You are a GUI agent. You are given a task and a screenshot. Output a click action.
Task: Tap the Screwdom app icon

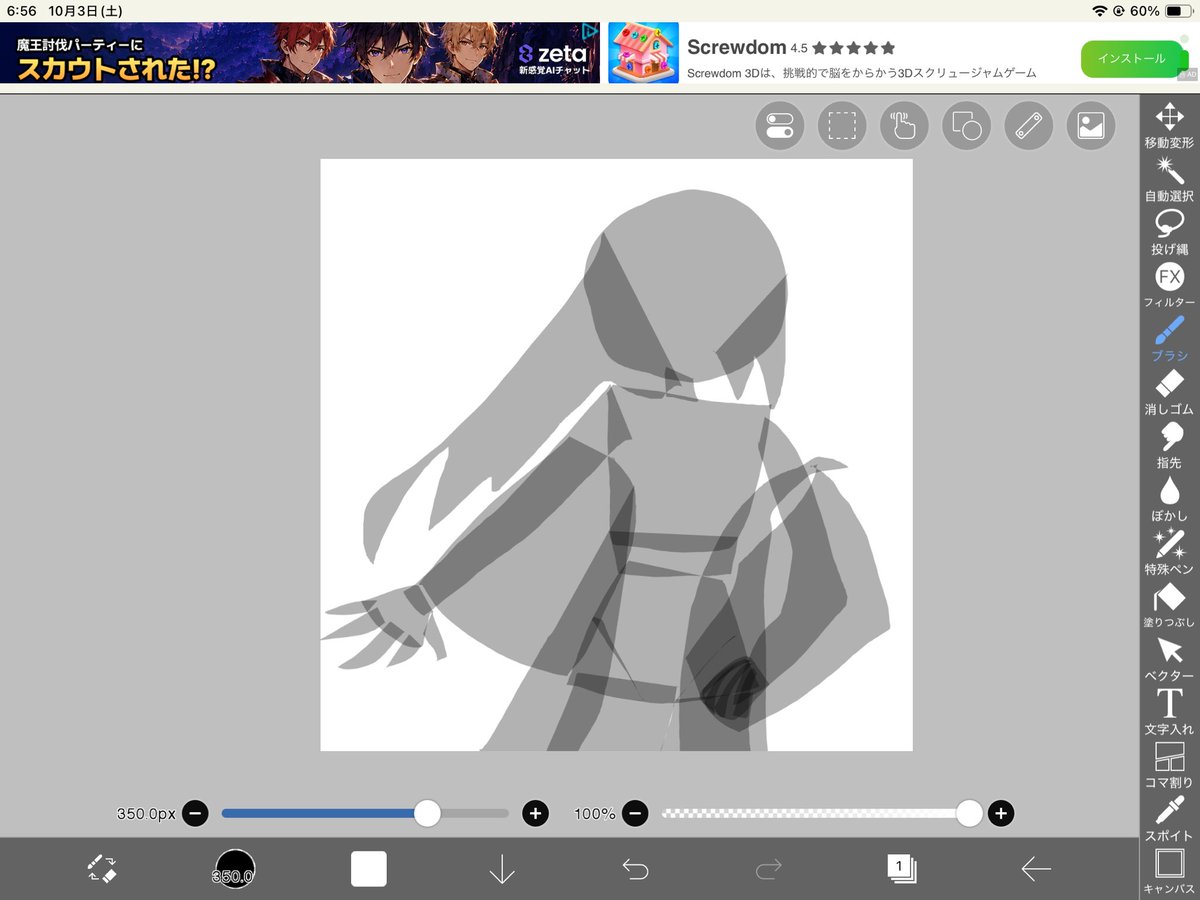click(643, 53)
